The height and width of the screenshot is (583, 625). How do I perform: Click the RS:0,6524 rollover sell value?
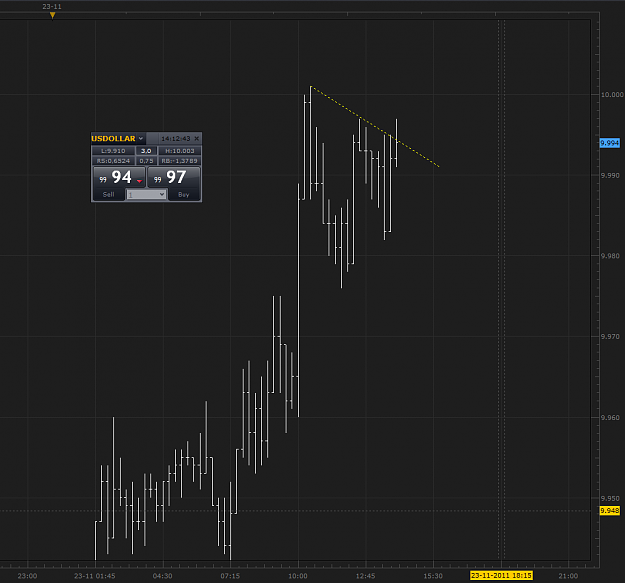[x=113, y=161]
